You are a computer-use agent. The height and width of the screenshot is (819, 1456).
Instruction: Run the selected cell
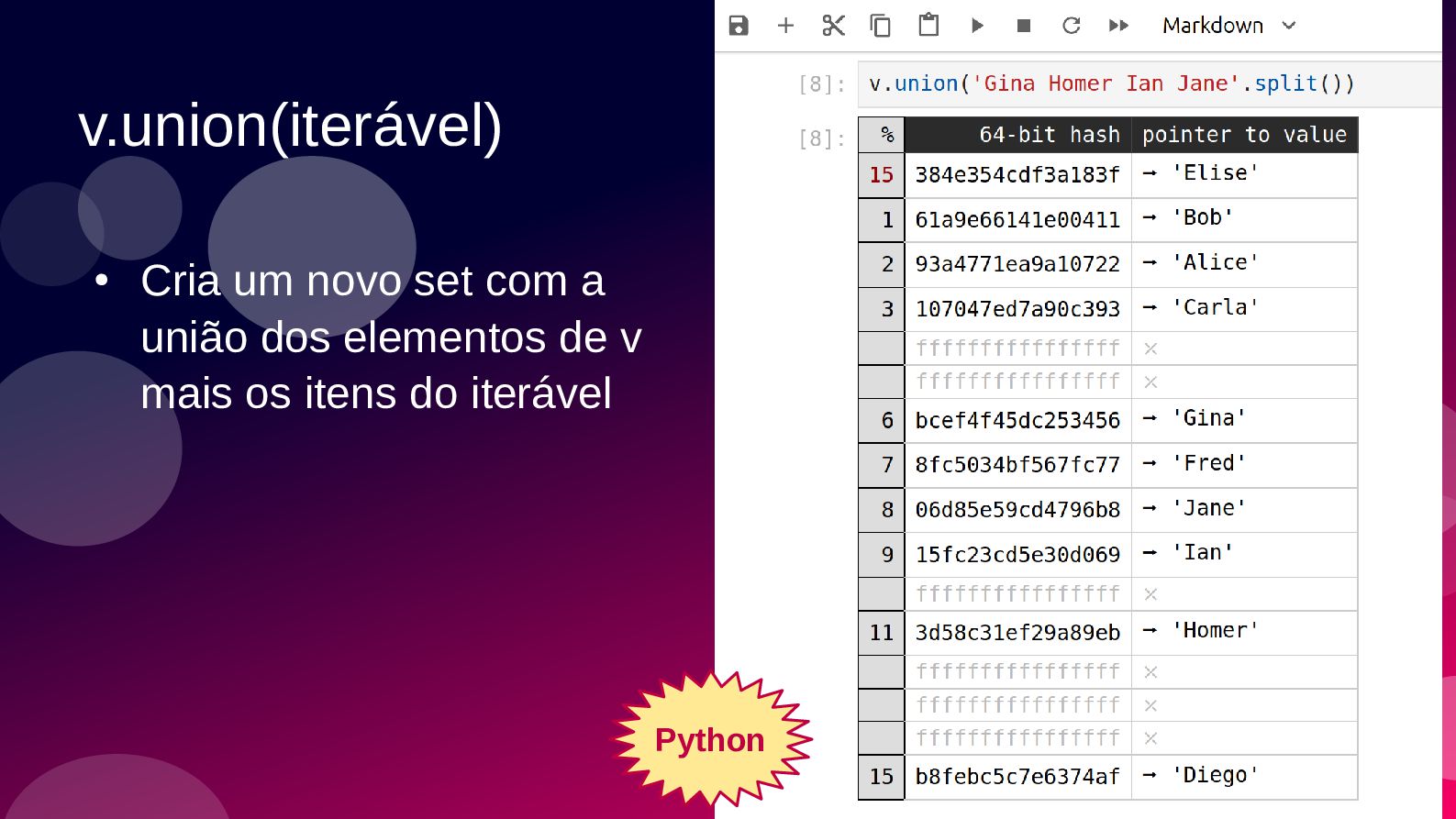(977, 26)
